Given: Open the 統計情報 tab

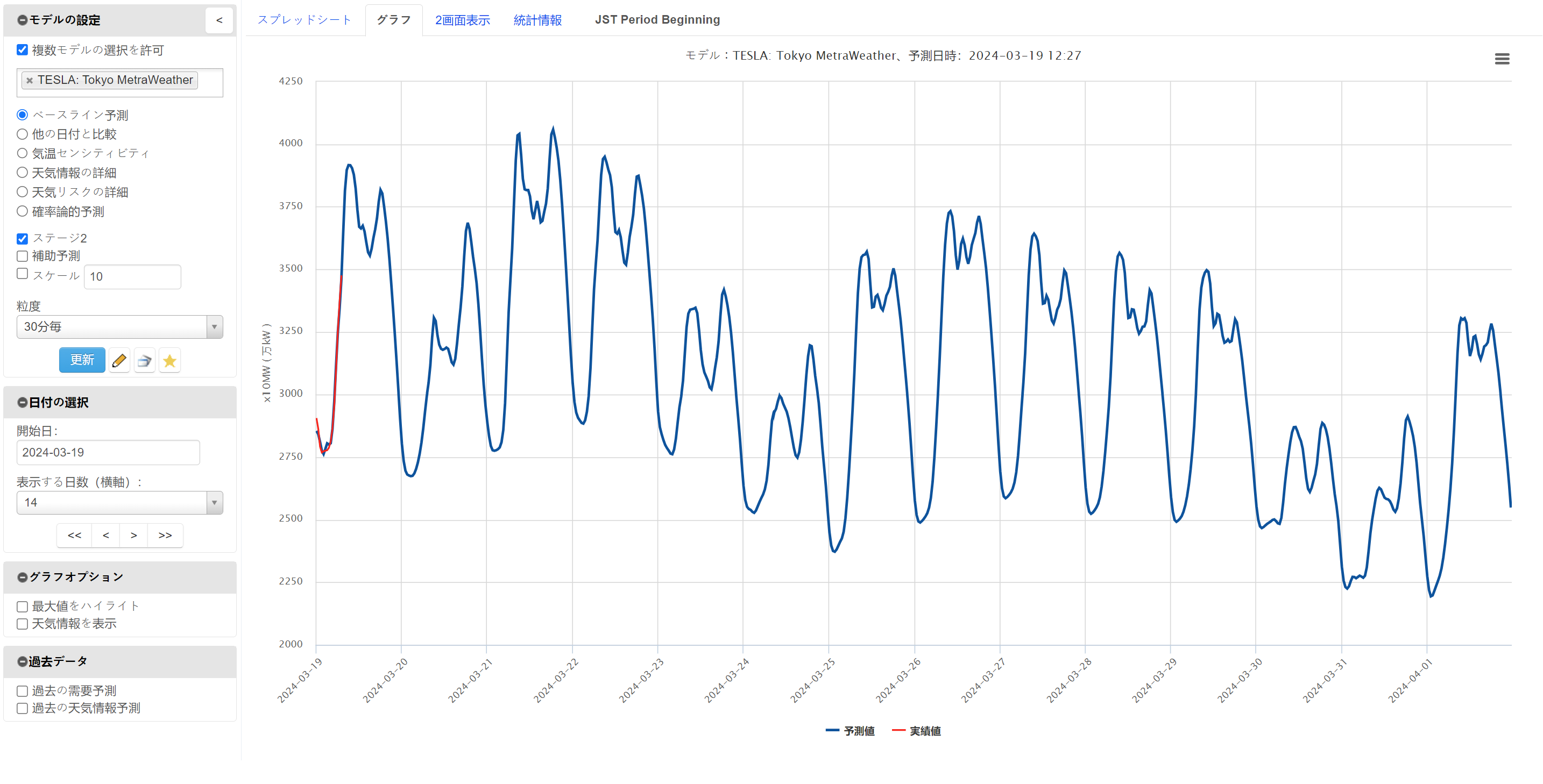Looking at the screenshot, I should pyautogui.click(x=537, y=19).
